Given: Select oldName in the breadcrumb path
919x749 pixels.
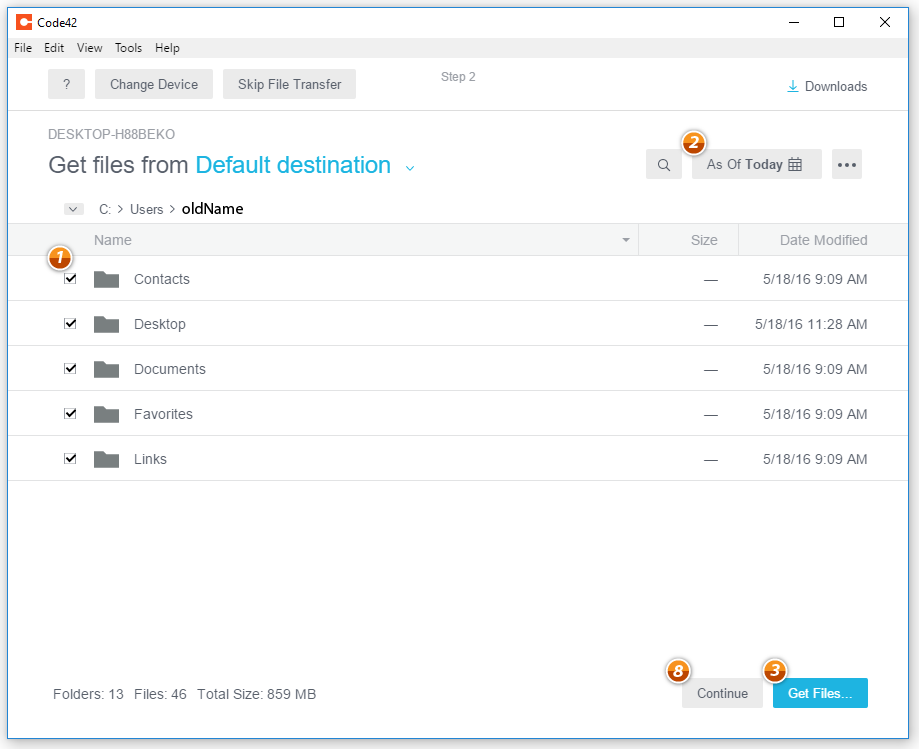Looking at the screenshot, I should 214,209.
